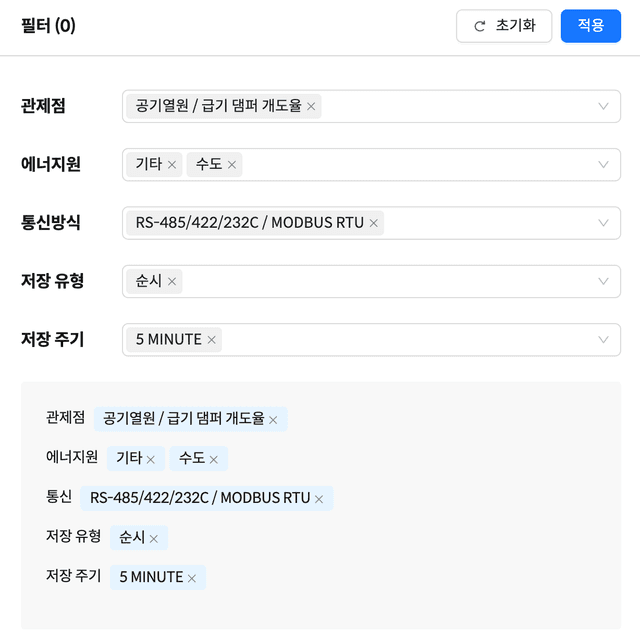Click empty area of 저장 유형 select field
Image resolution: width=640 pixels, height=640 pixels.
click(x=388, y=282)
